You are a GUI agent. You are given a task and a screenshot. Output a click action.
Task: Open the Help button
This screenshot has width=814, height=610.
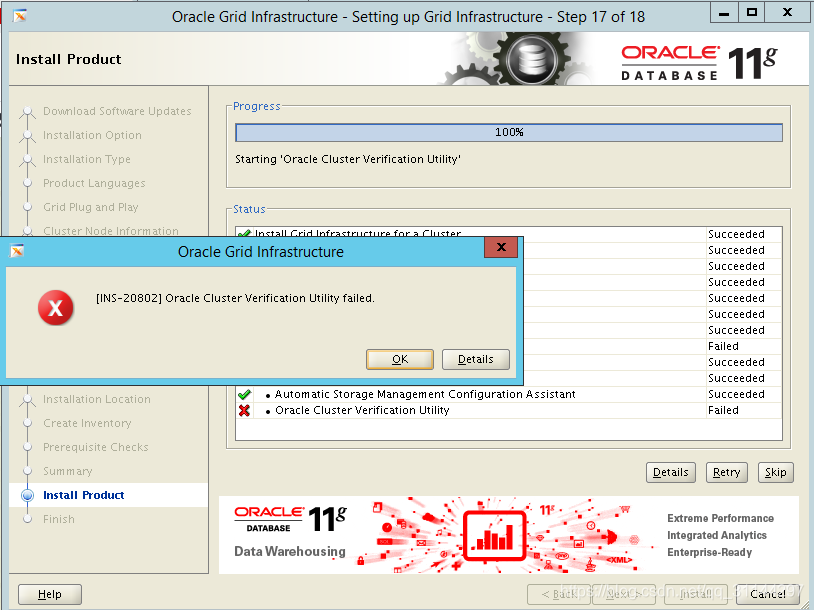50,594
